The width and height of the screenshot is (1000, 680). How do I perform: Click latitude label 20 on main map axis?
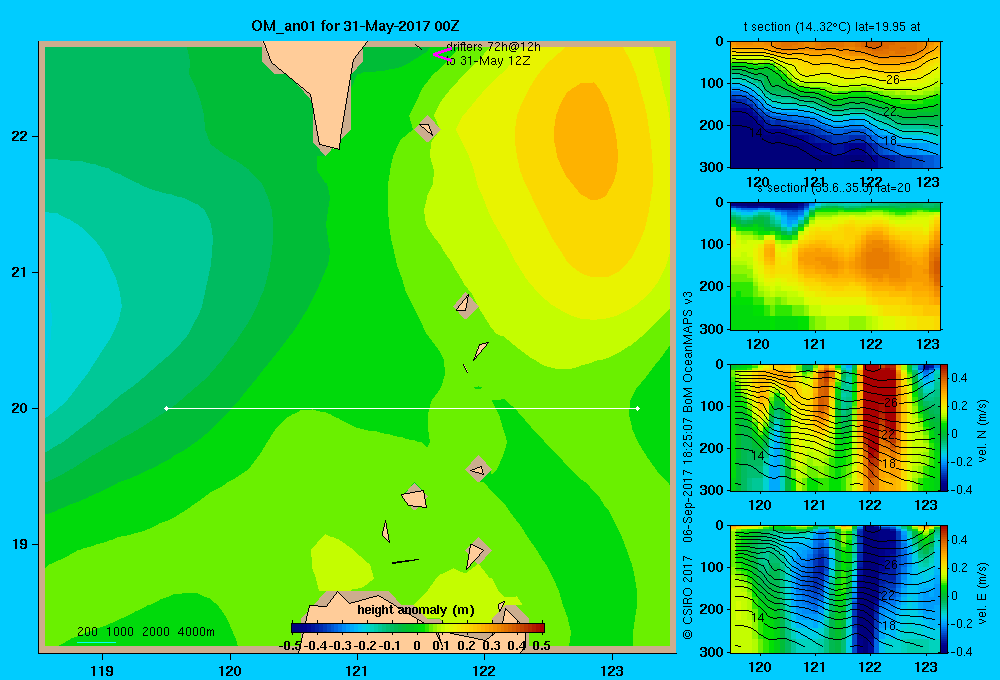tap(20, 408)
